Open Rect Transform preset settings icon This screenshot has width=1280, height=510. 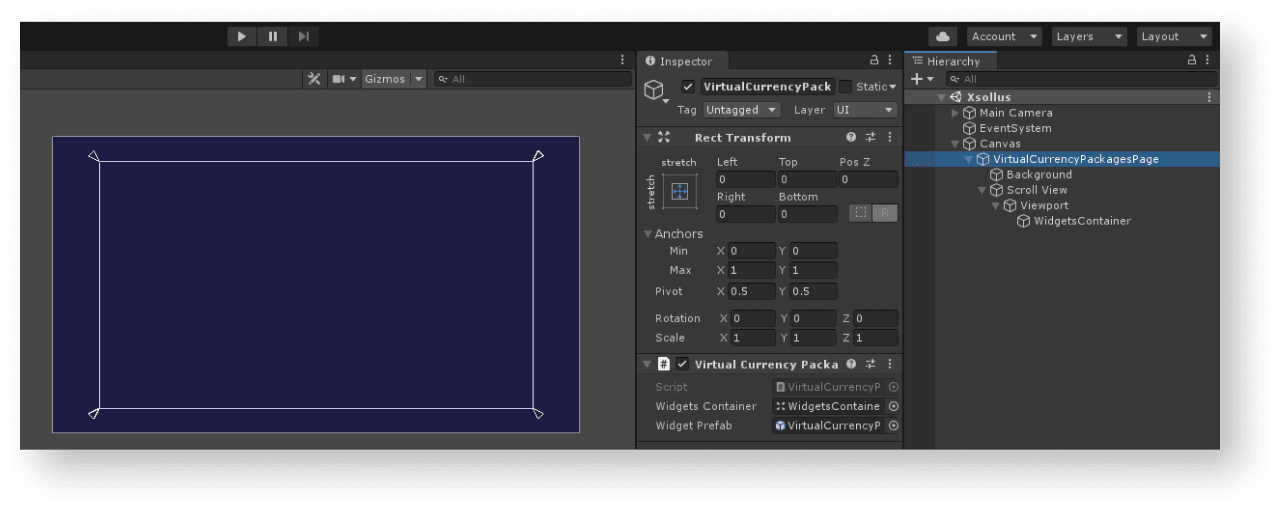870,138
